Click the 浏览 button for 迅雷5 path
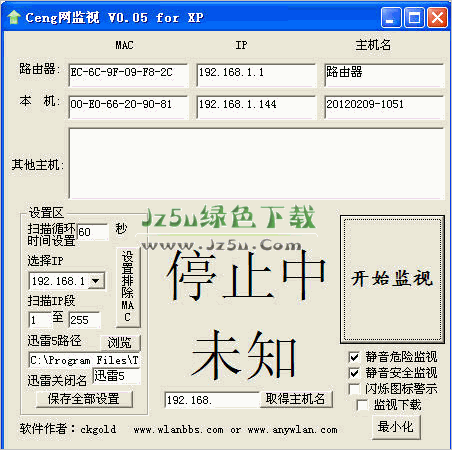Viewport: 452px width, 450px height. (x=120, y=343)
